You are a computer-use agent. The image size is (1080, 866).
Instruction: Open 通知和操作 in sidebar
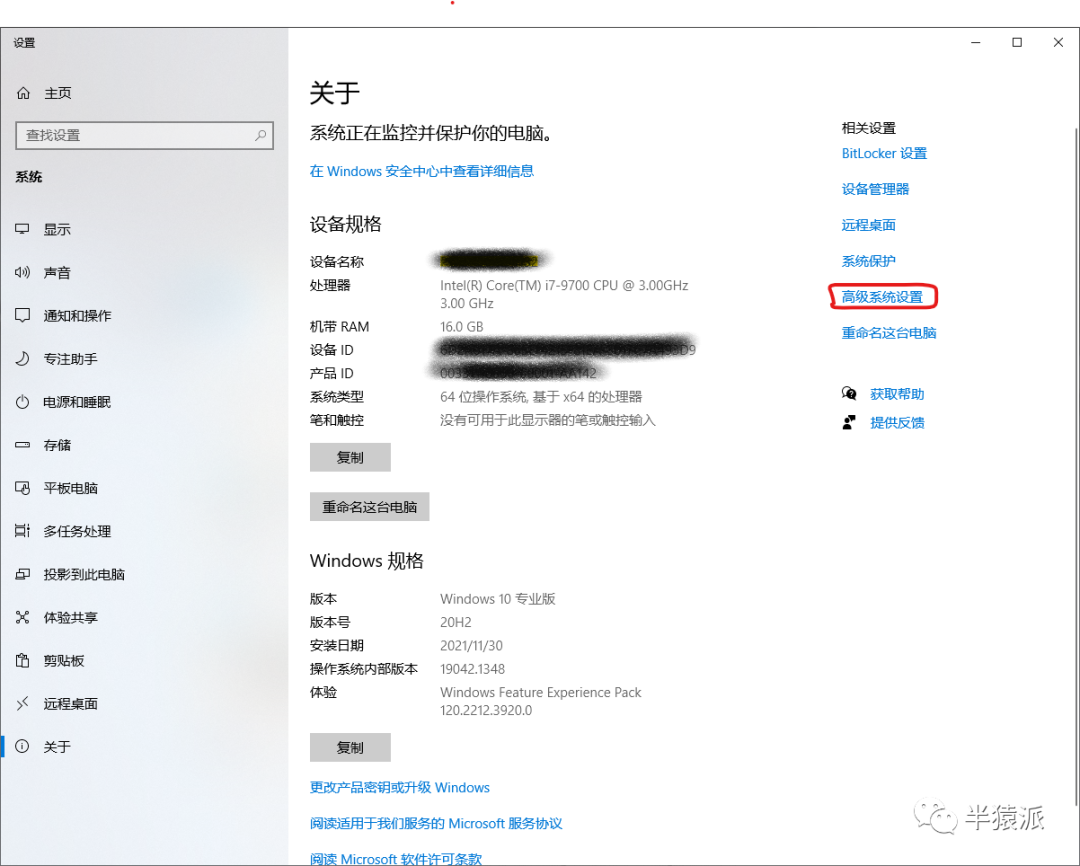144,316
